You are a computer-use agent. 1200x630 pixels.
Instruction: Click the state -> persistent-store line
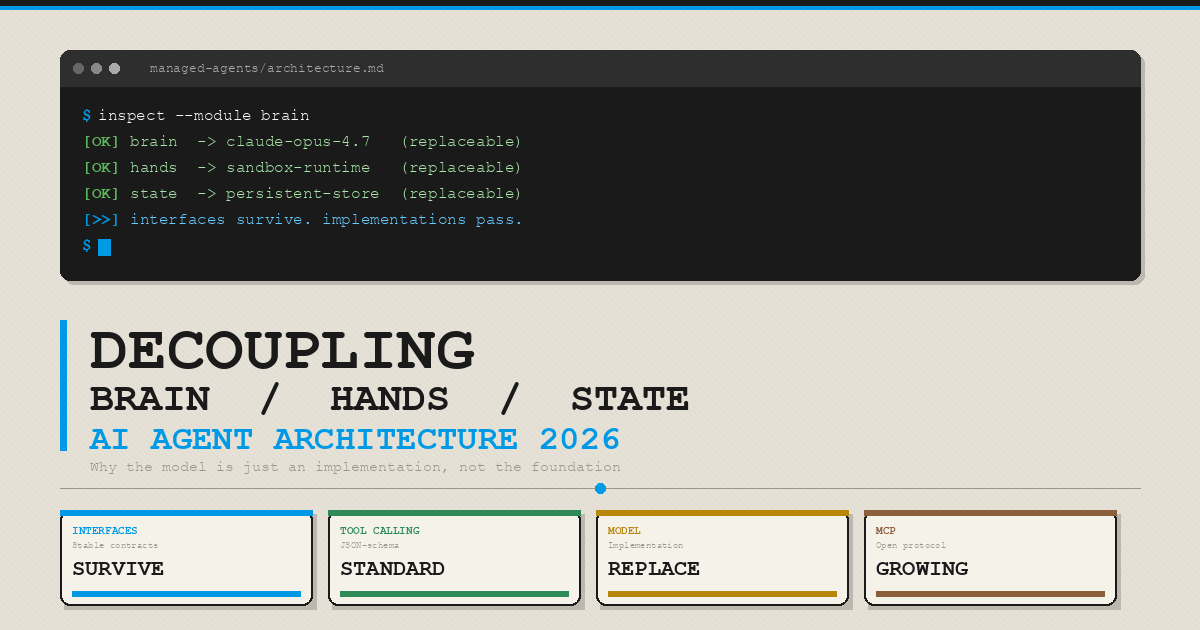(x=302, y=194)
